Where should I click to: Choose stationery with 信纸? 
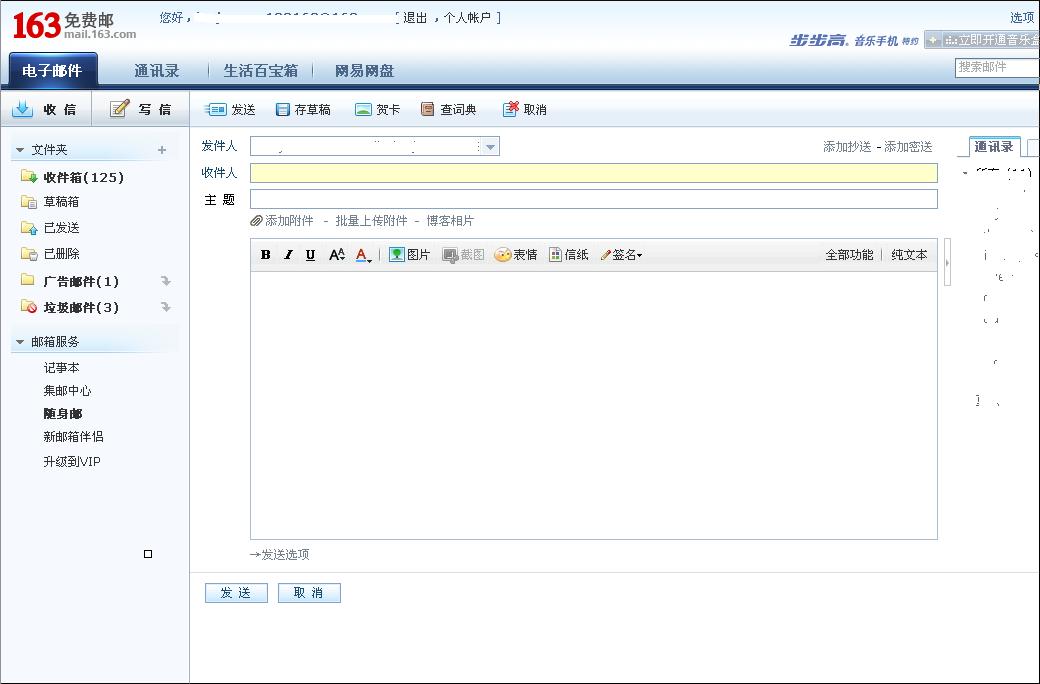tap(568, 255)
